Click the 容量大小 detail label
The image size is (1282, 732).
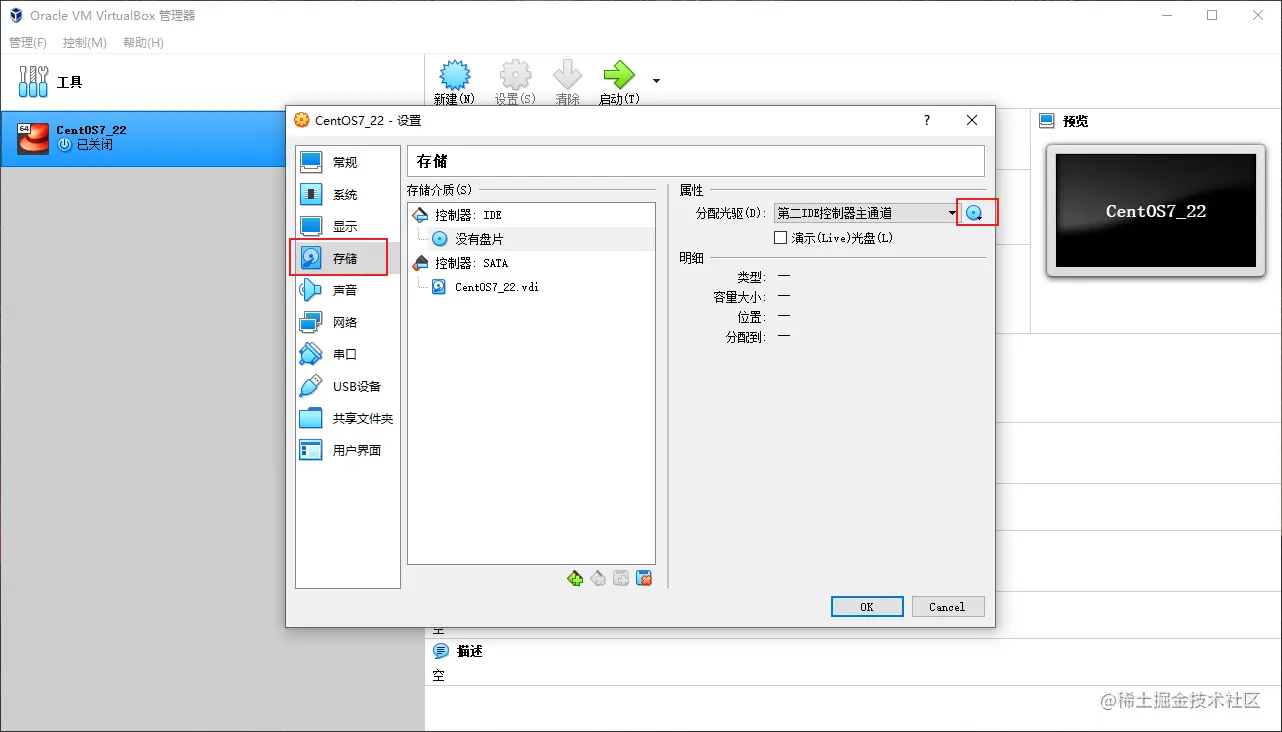click(x=739, y=297)
